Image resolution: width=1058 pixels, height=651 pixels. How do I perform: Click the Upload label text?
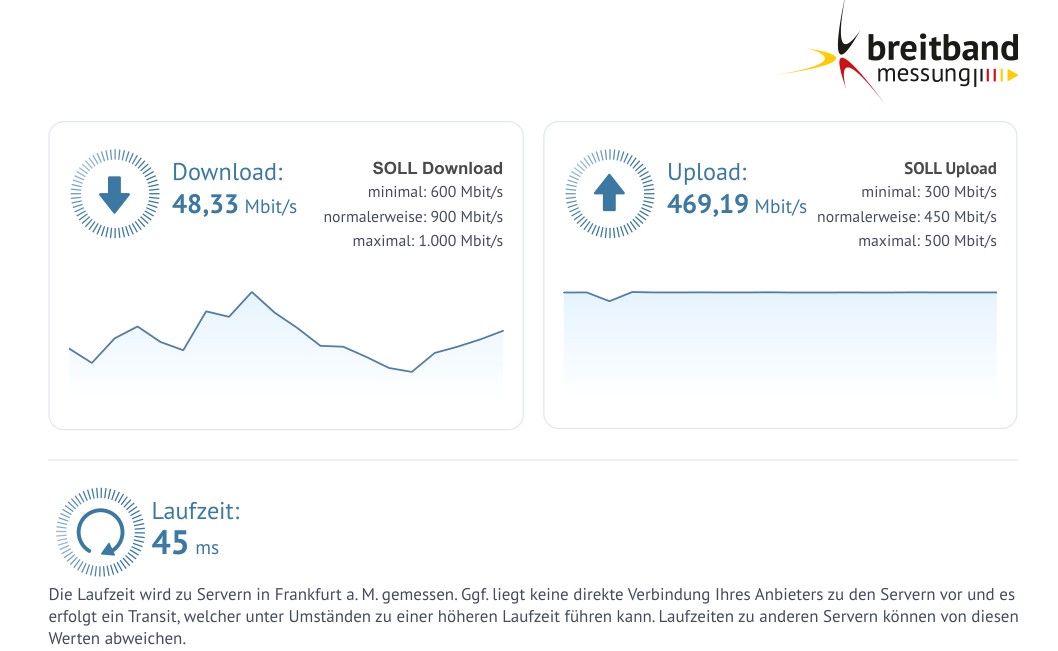(707, 172)
